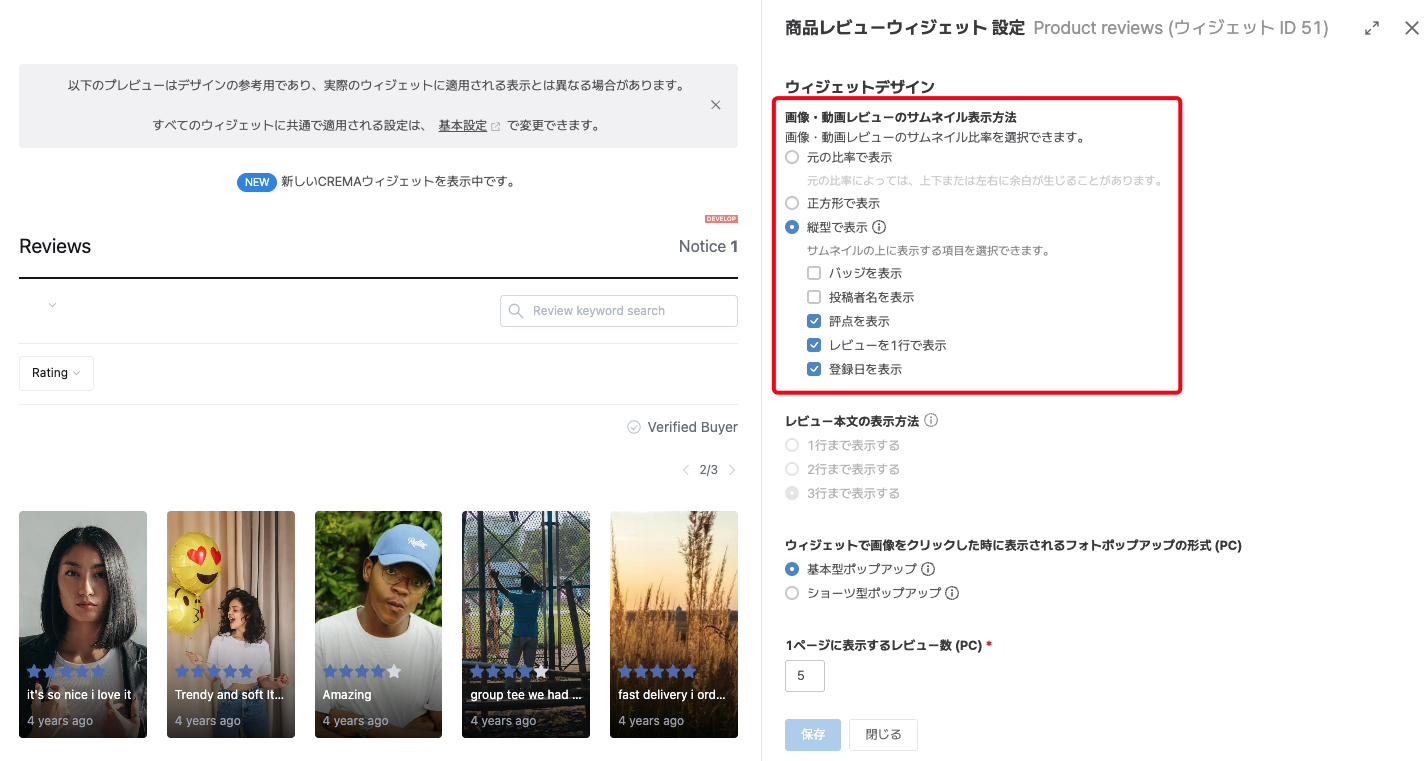The height and width of the screenshot is (761, 1427).
Task: Expand the settings panel to fullscreen
Action: 1372,29
